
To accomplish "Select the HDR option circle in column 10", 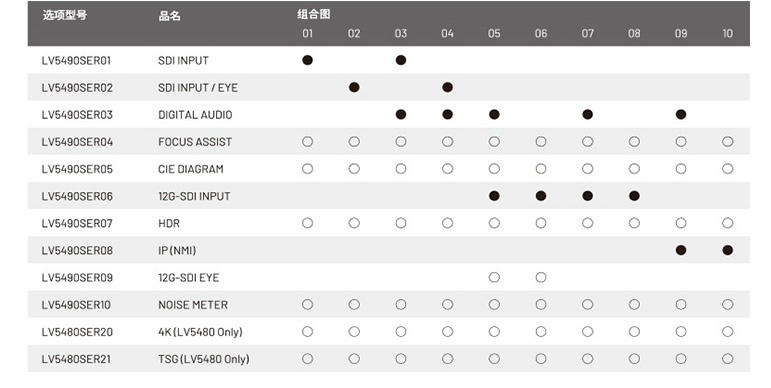I will point(728,223).
